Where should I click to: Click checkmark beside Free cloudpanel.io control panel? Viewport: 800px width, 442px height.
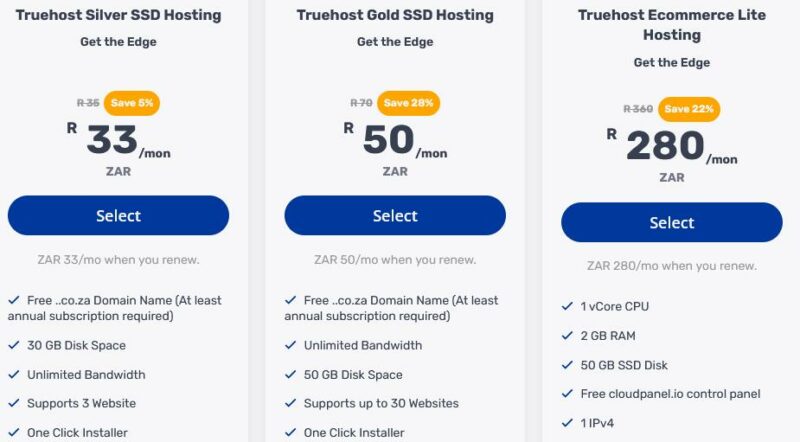pyautogui.click(x=567, y=394)
